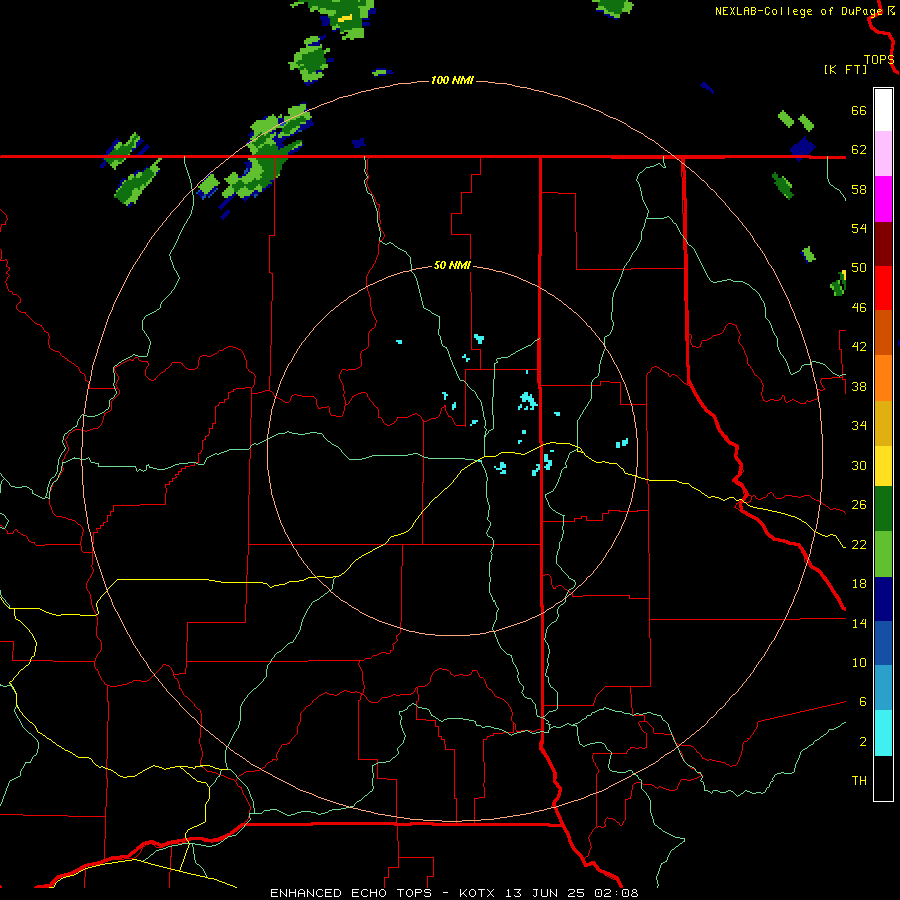Viewport: 900px width, 900px height.
Task: Click the 50 NMI range ring label
Action: tap(452, 265)
